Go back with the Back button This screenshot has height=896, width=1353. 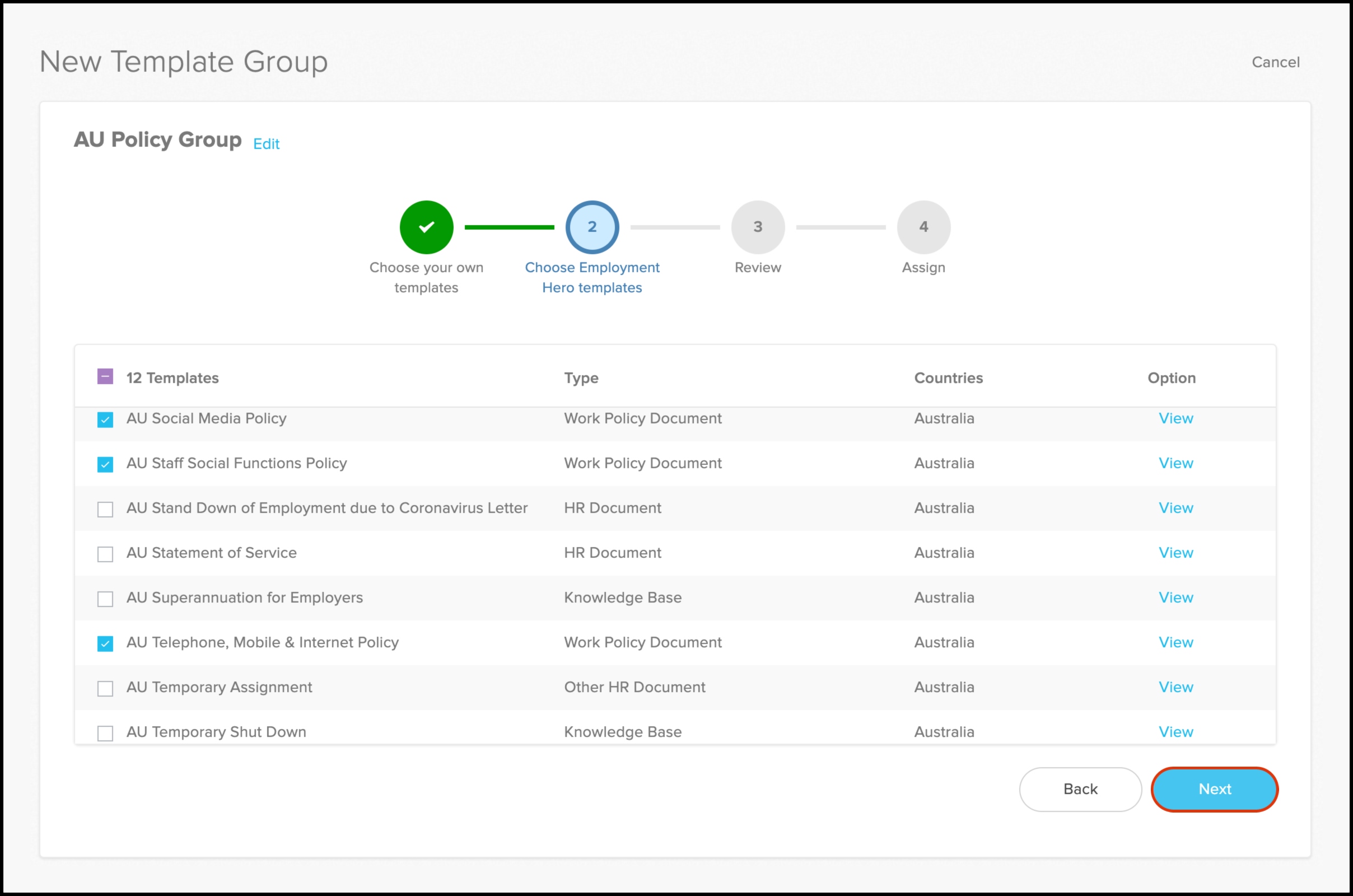[1080, 789]
